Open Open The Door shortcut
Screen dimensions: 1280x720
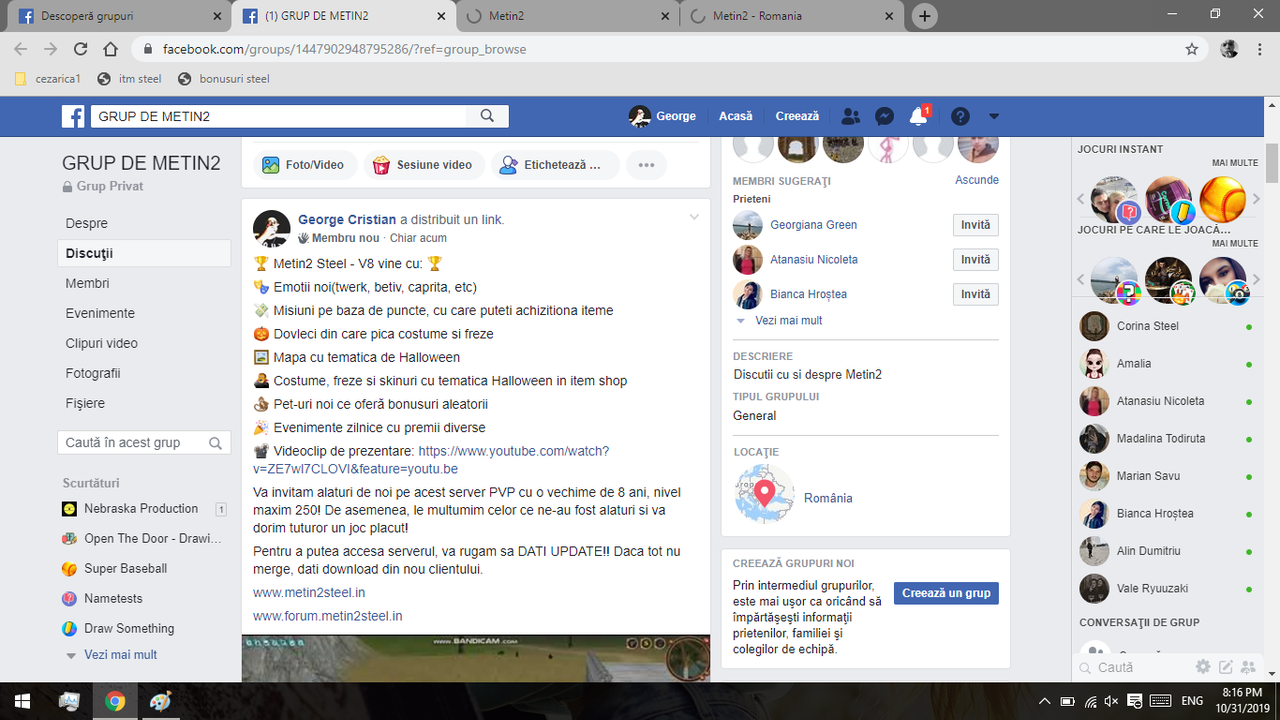click(141, 538)
